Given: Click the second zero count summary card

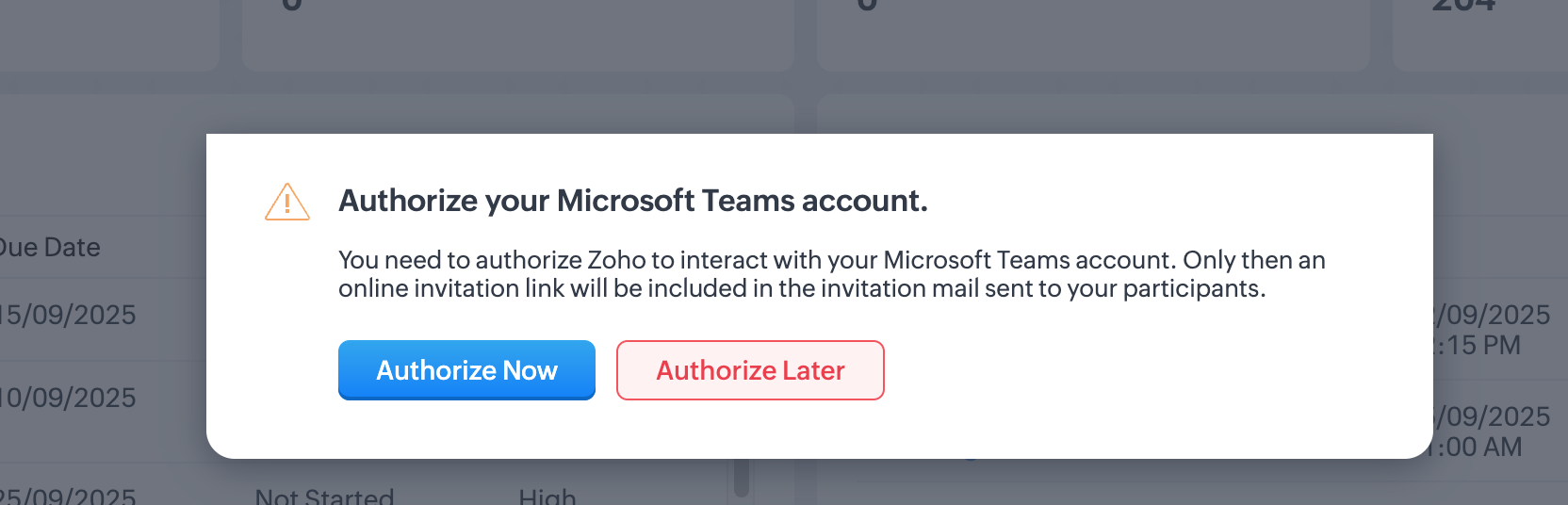Looking at the screenshot, I should (x=1093, y=33).
